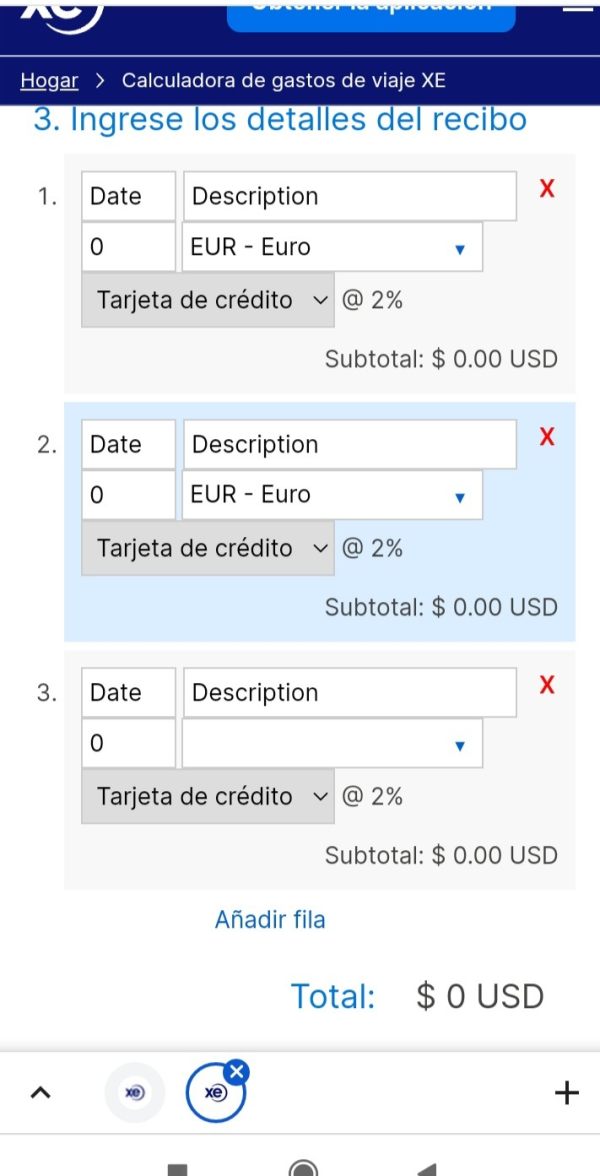Image resolution: width=600 pixels, height=1176 pixels.
Task: Remove receipt row 3 with red X
Action: point(548,684)
